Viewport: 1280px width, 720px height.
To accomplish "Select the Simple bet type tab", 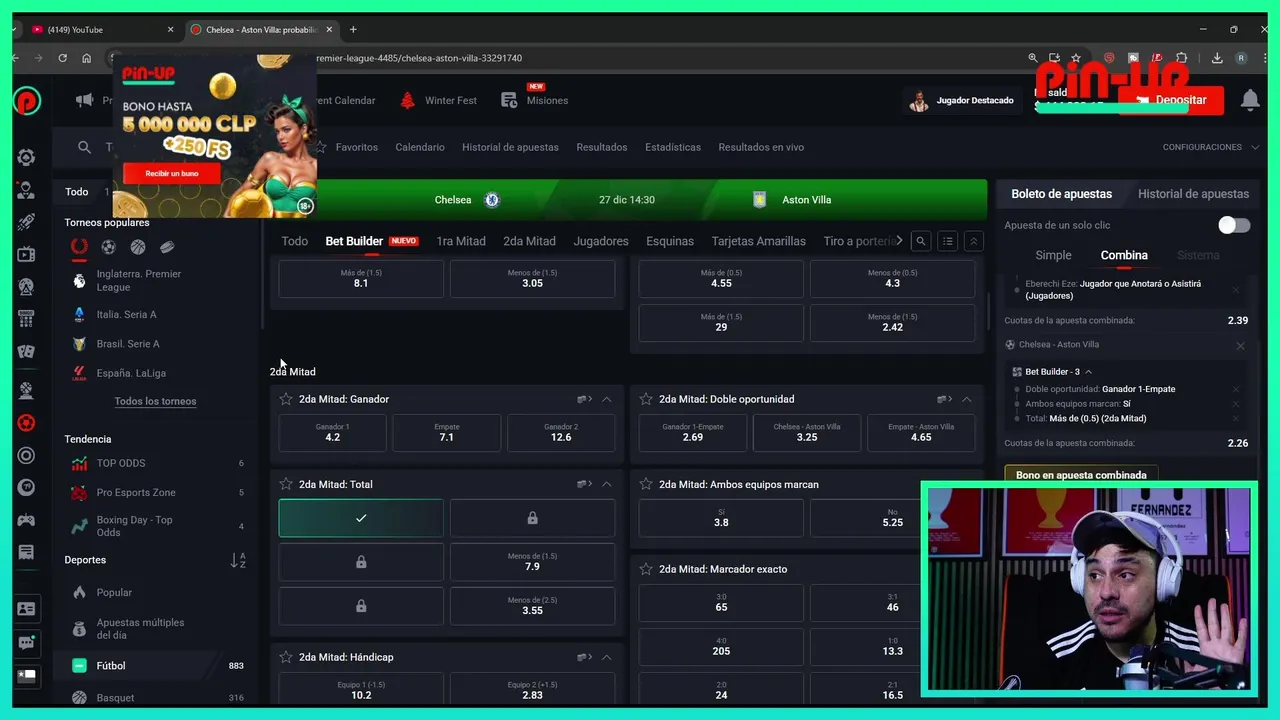I will (1053, 256).
